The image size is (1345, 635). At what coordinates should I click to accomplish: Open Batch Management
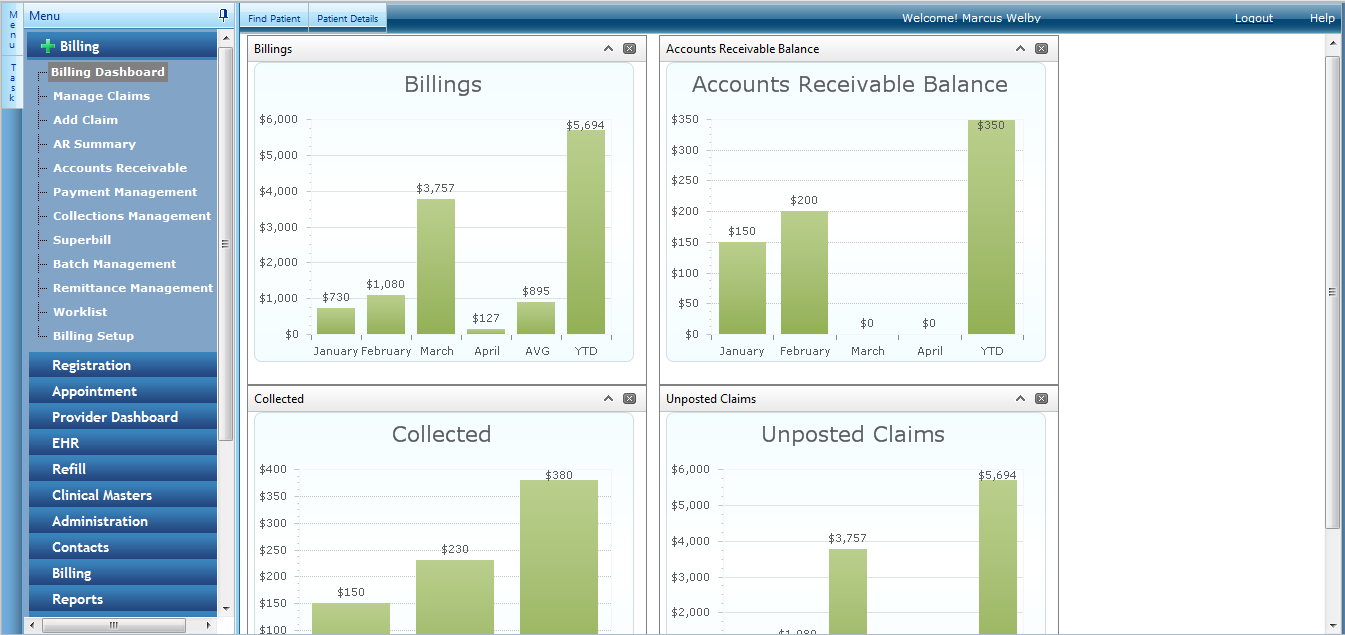point(114,264)
